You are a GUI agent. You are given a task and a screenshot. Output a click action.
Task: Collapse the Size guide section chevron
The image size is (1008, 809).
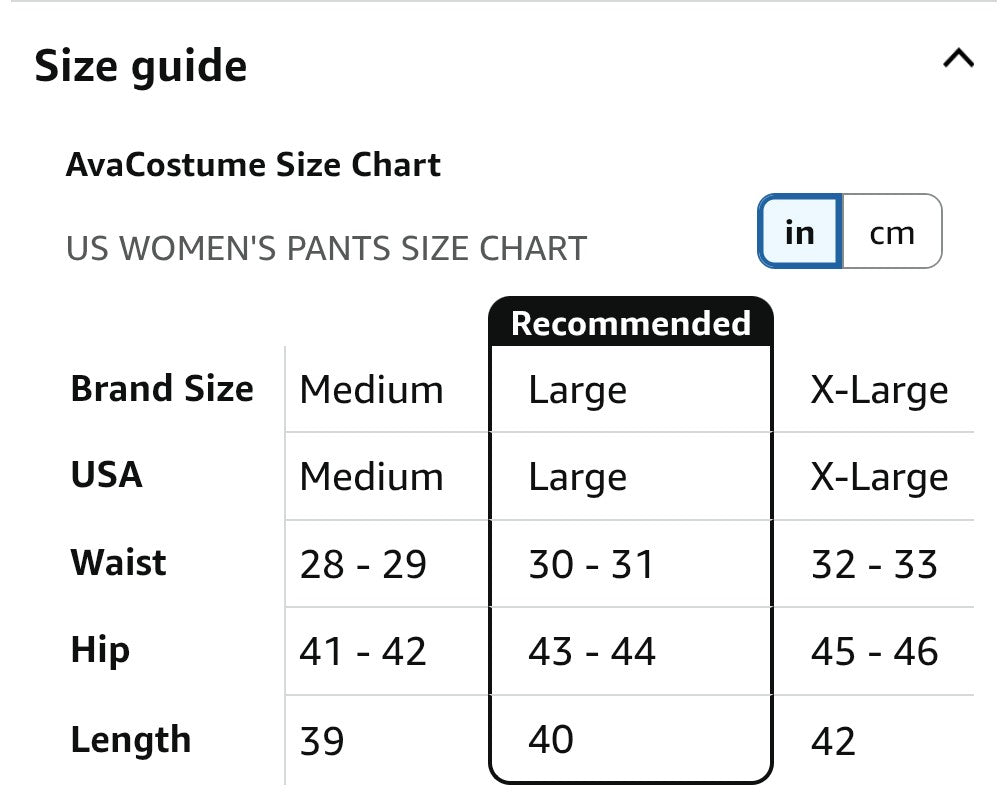point(958,59)
